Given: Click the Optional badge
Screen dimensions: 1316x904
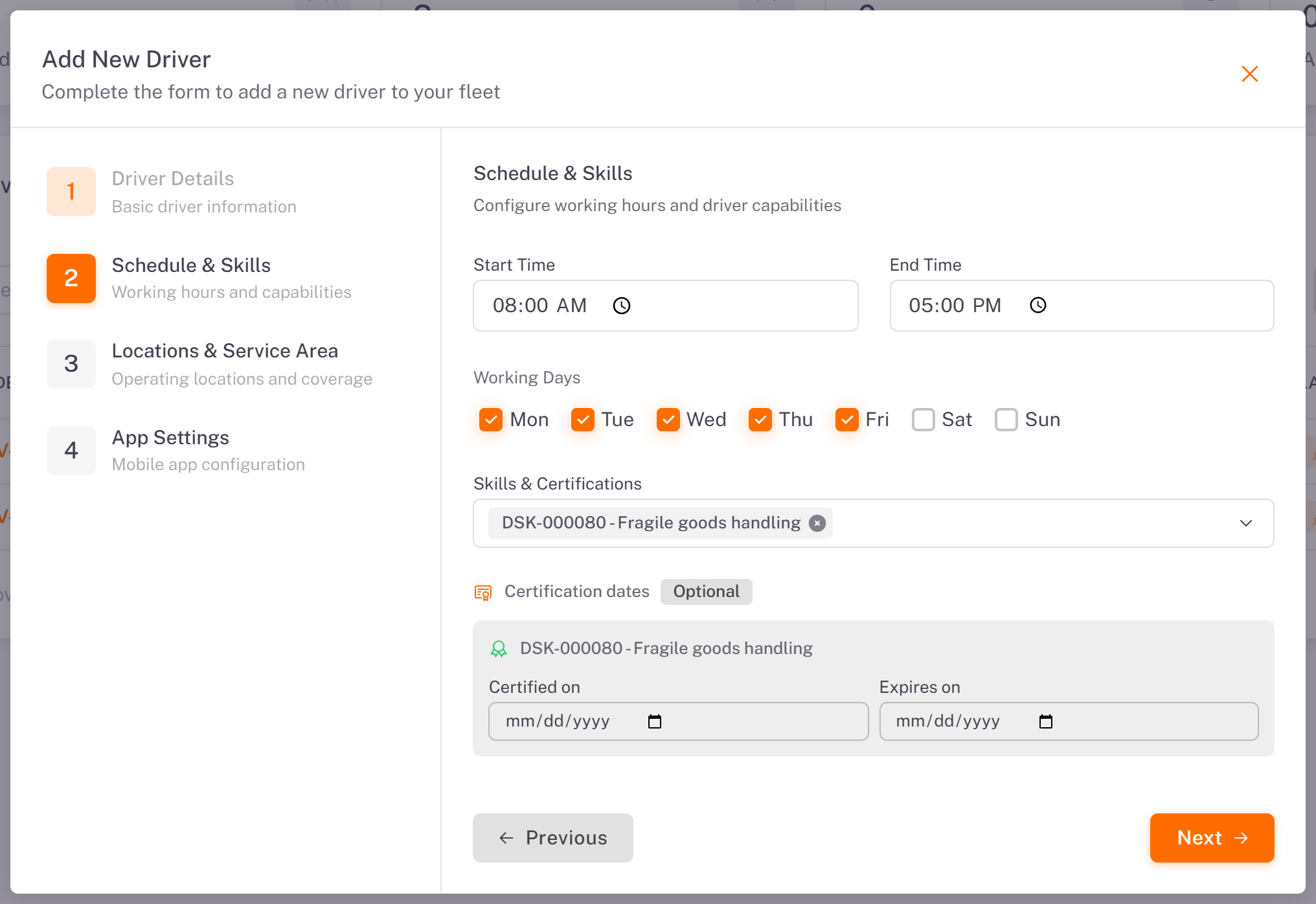Looking at the screenshot, I should pyautogui.click(x=706, y=592).
